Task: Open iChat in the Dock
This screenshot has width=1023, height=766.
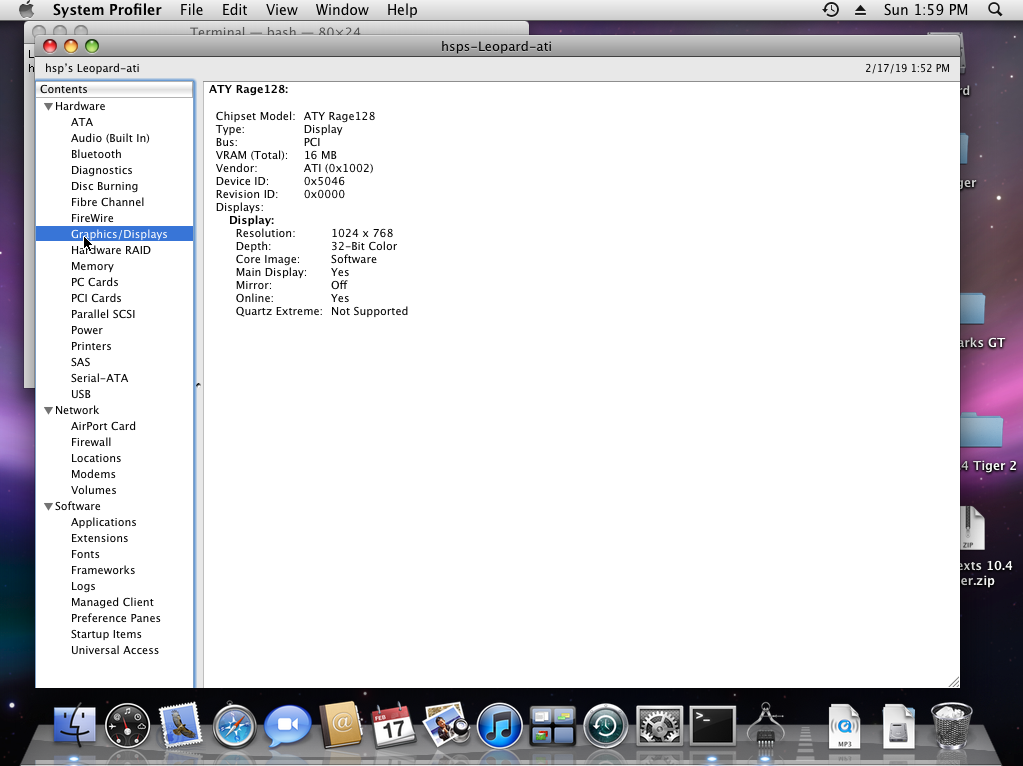Action: pyautogui.click(x=287, y=725)
